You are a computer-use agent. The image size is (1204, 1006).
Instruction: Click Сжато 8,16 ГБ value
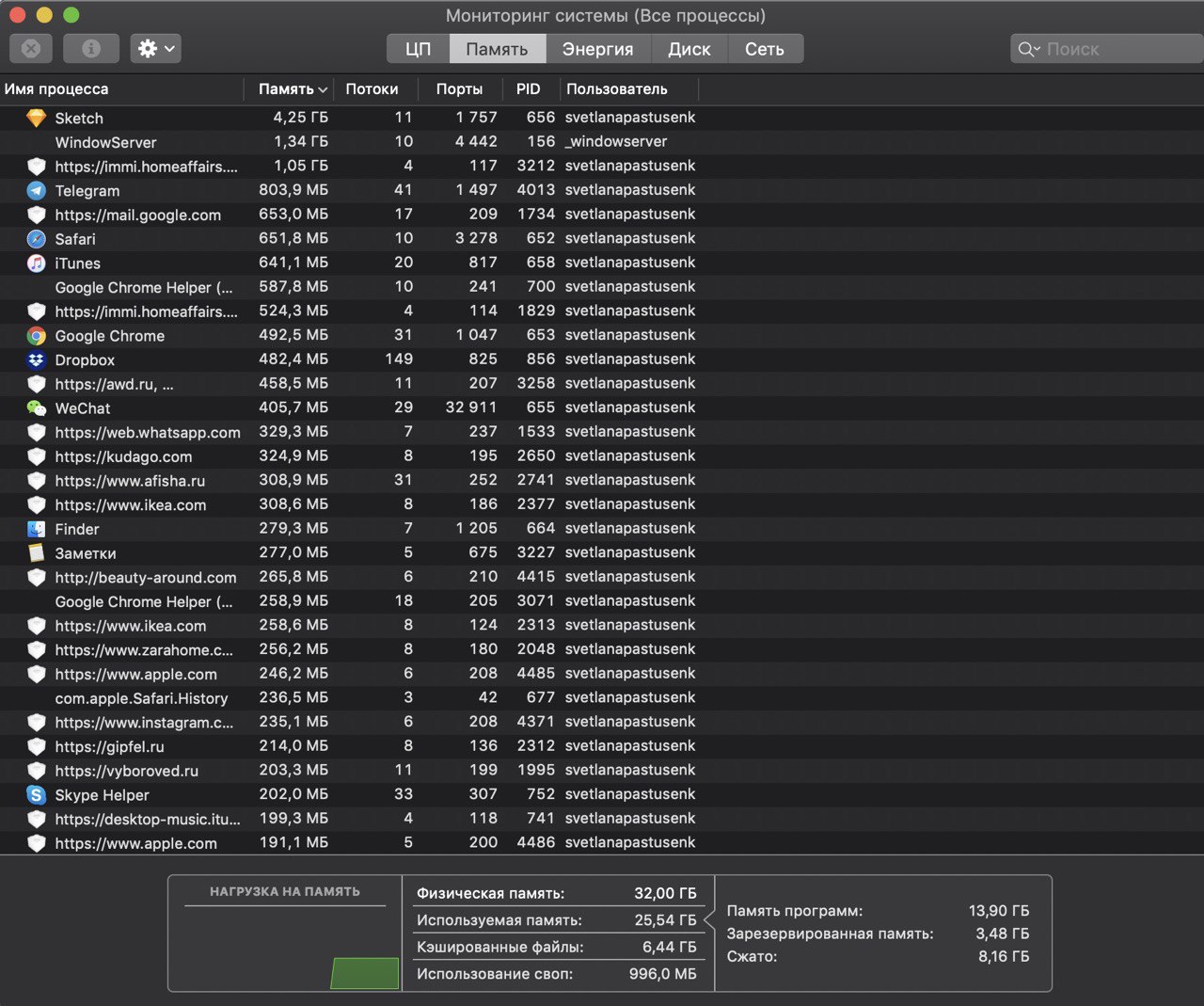(x=1004, y=956)
